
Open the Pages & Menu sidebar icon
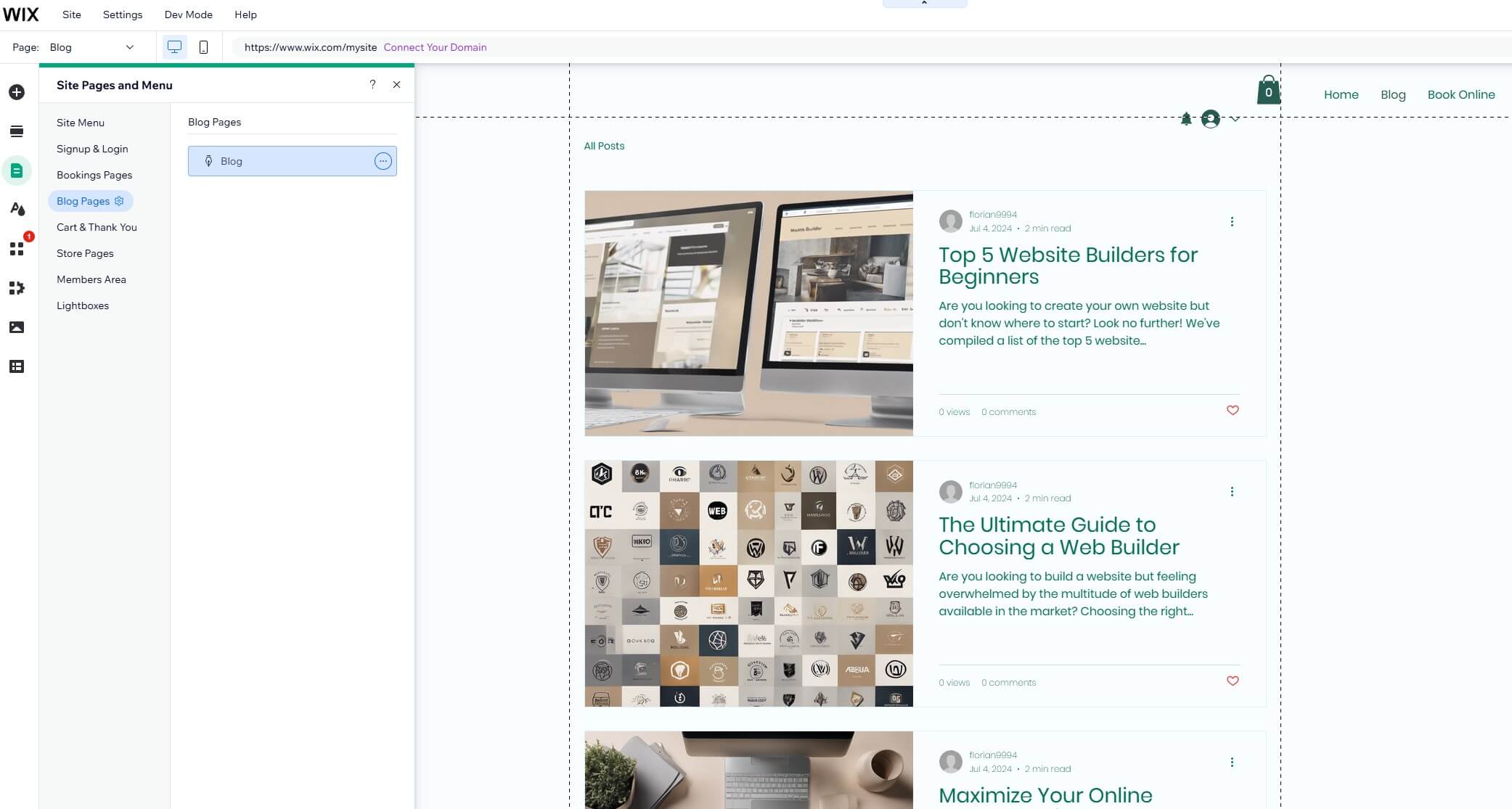(17, 171)
